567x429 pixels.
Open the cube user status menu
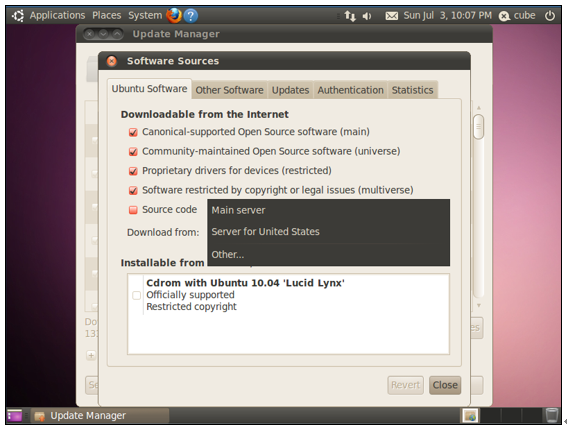click(517, 16)
